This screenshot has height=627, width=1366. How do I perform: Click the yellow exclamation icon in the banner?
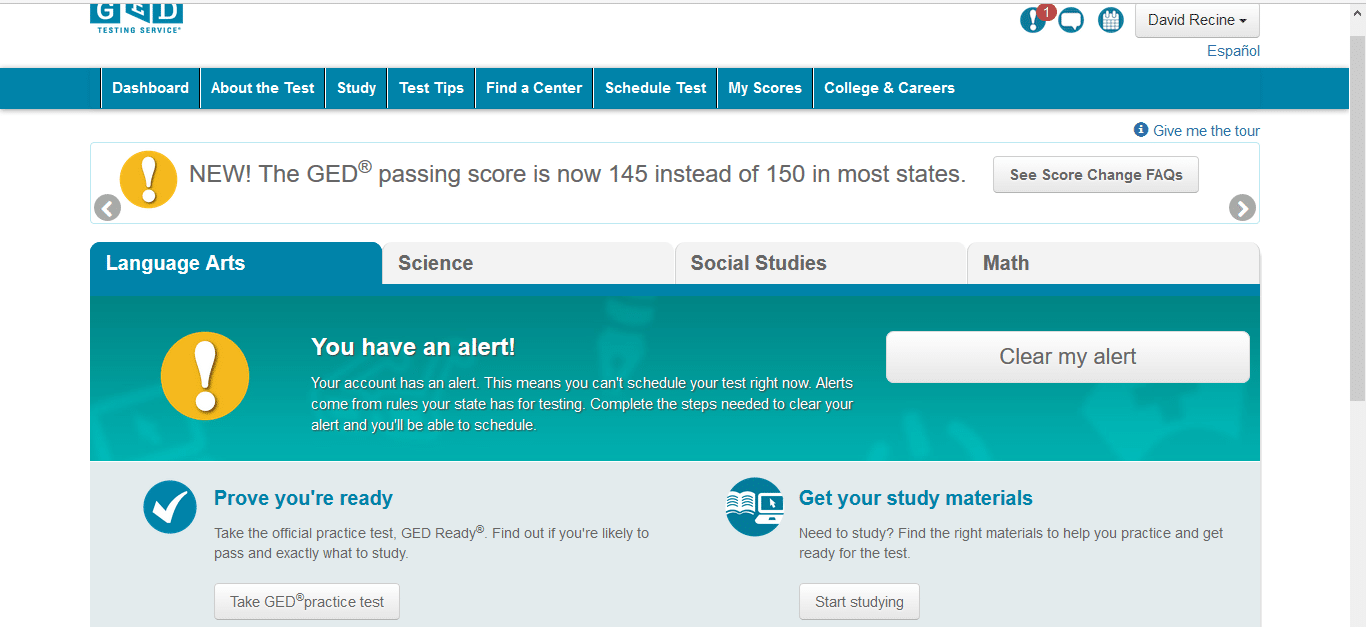point(148,179)
